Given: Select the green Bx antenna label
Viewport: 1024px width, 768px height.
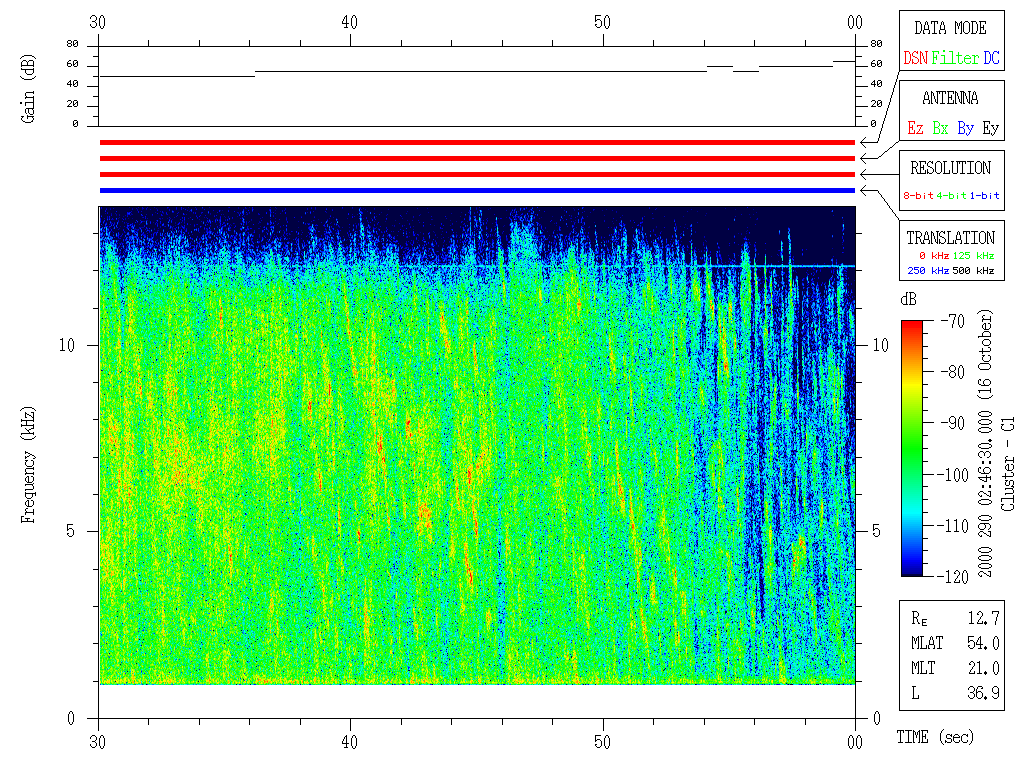Looking at the screenshot, I should point(940,128).
